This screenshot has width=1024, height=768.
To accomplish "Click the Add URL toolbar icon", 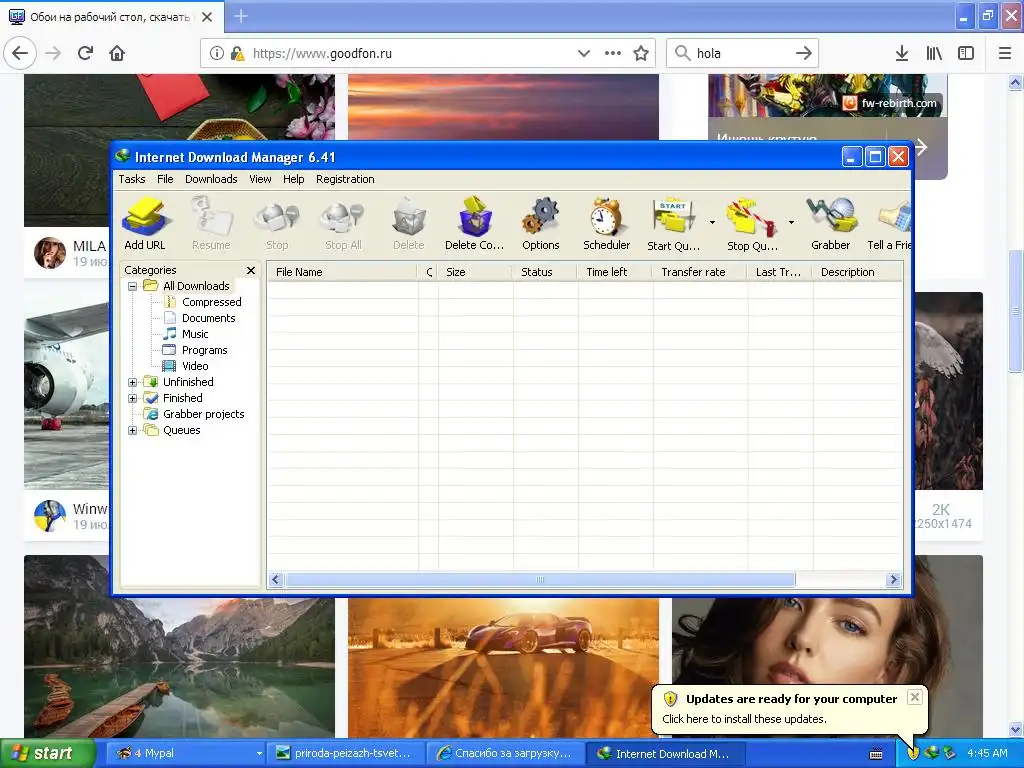I will point(145,224).
